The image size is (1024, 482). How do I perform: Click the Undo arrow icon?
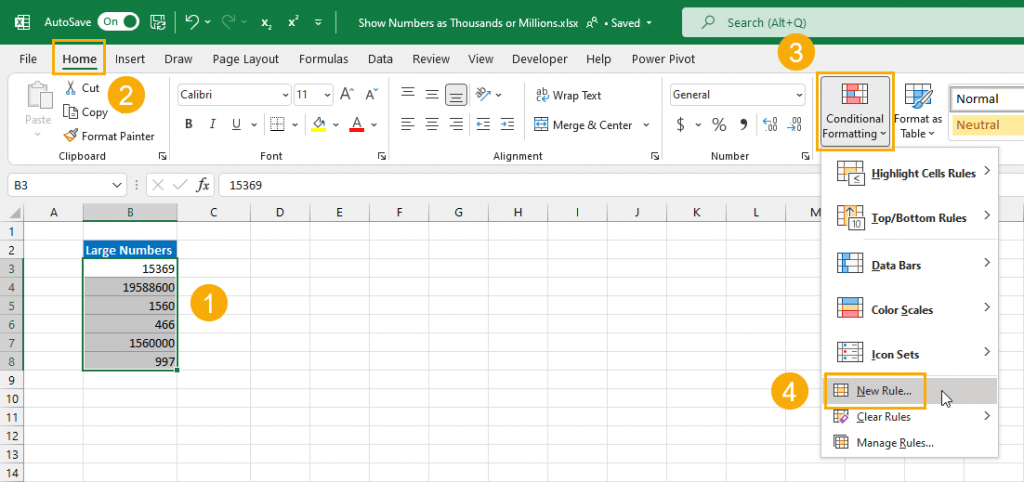tap(192, 22)
